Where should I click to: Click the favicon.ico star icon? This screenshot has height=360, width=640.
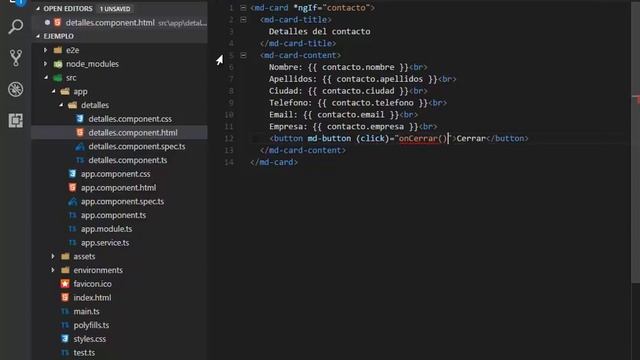pos(65,284)
